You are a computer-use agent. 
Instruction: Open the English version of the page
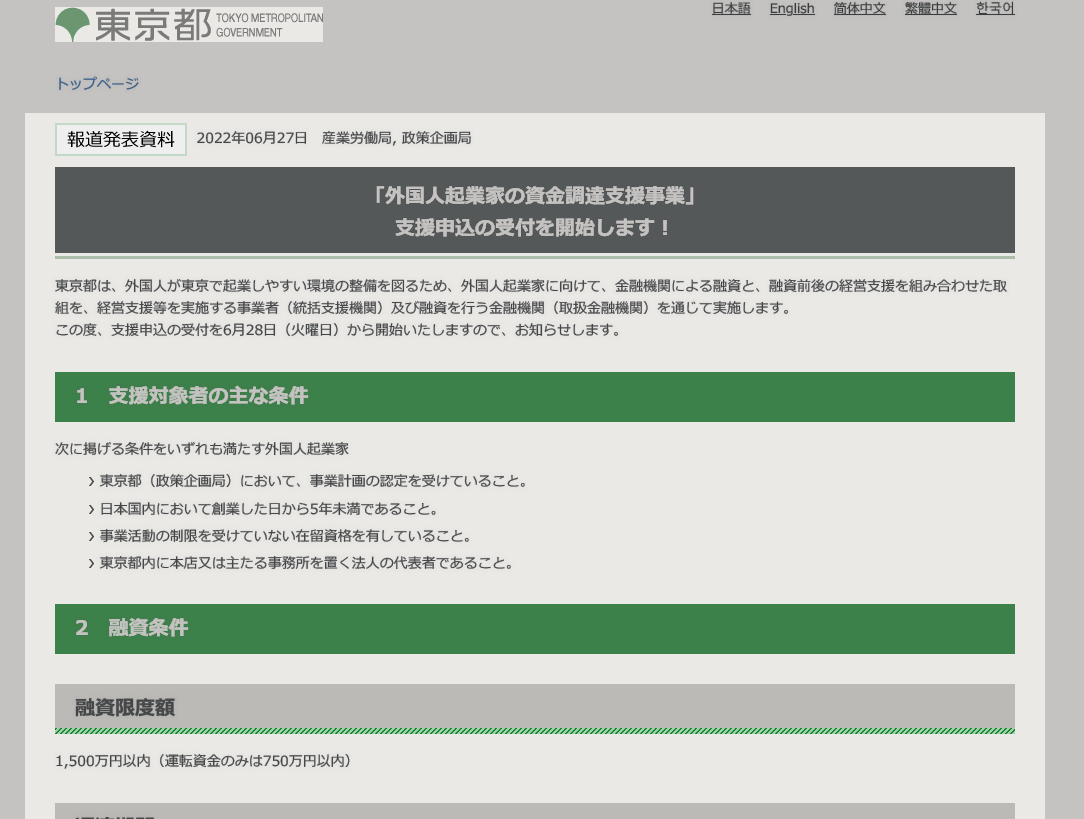792,9
